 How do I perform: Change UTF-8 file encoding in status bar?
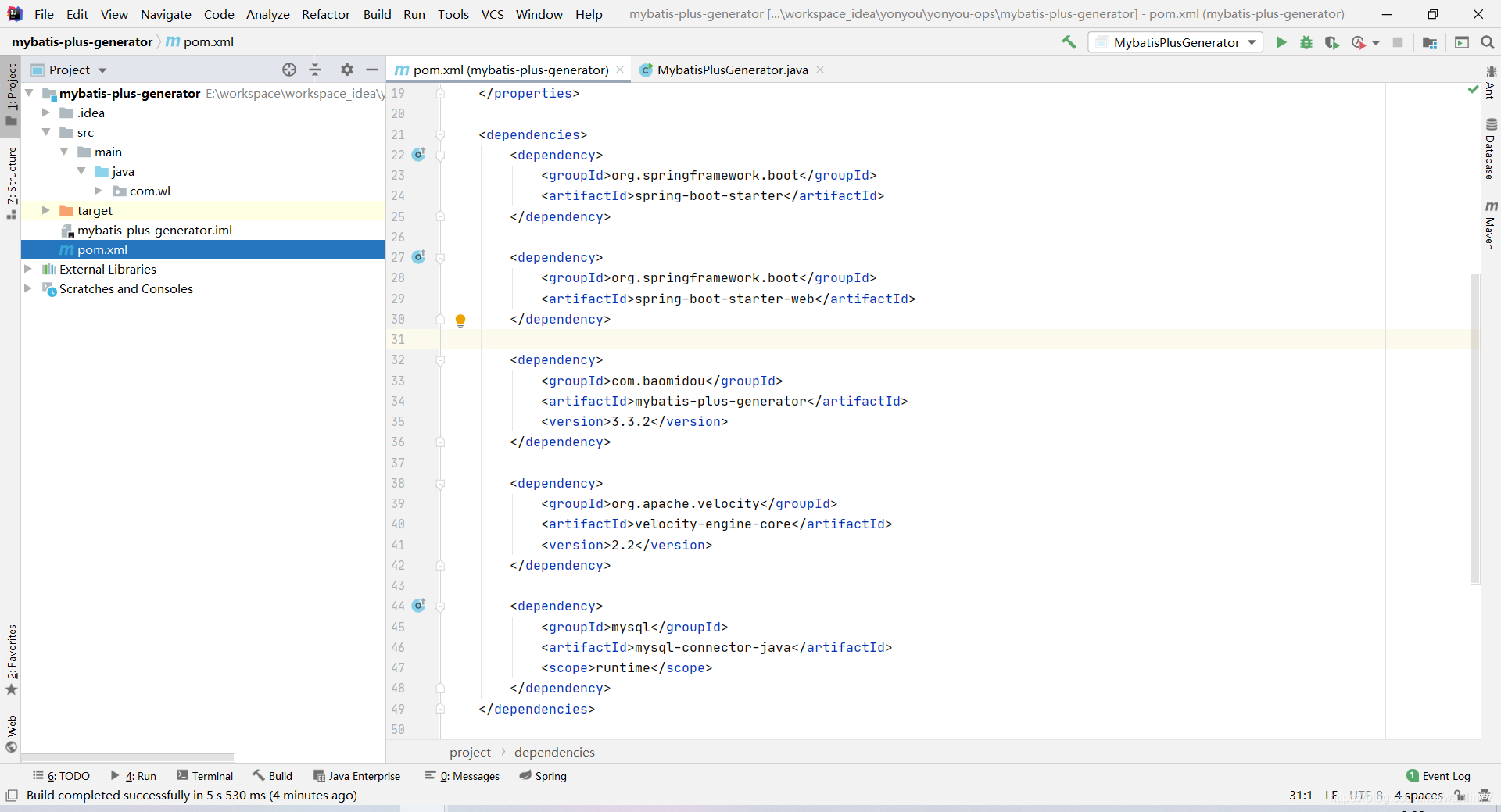tap(1365, 795)
